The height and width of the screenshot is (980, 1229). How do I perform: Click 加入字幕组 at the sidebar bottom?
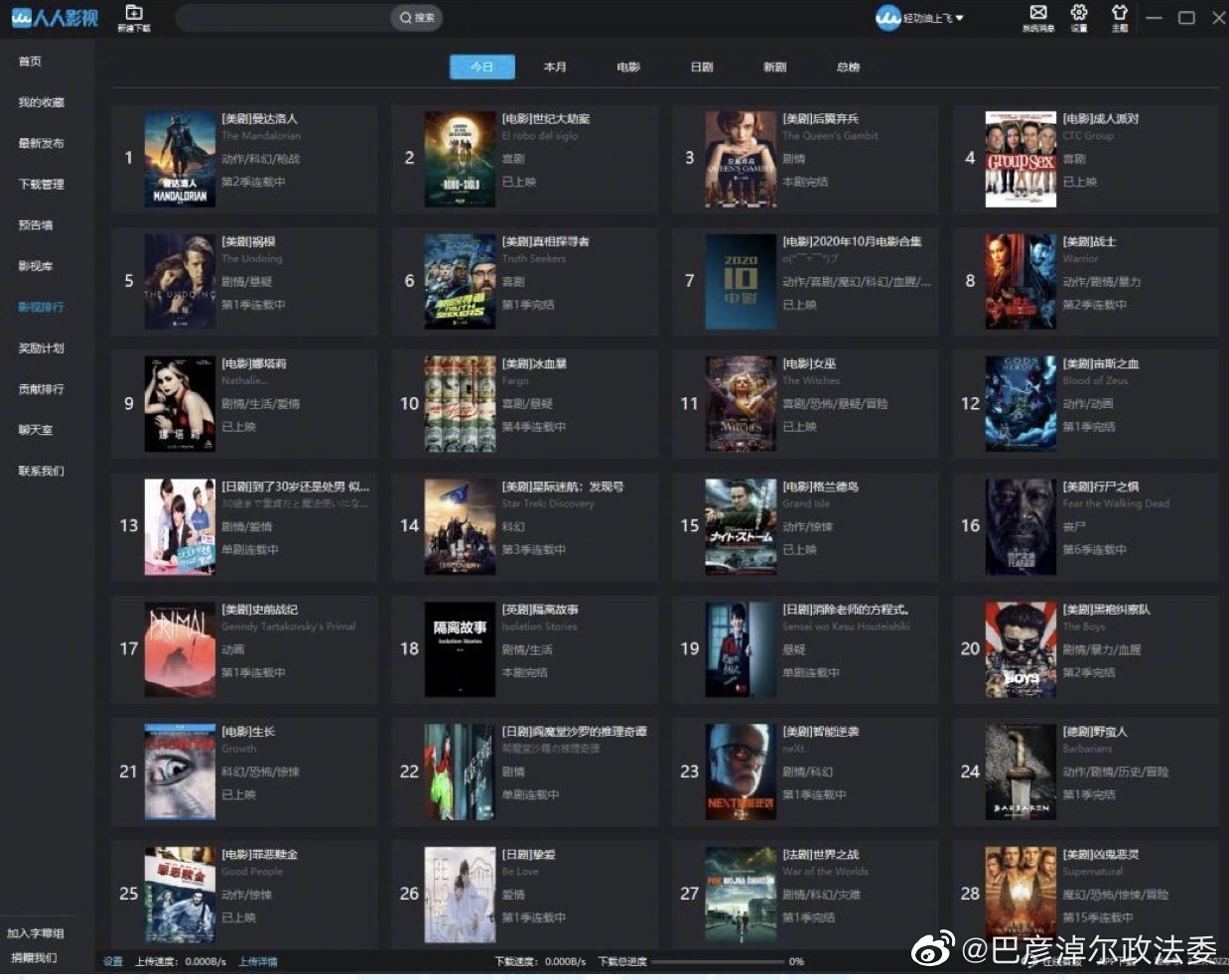[x=36, y=934]
